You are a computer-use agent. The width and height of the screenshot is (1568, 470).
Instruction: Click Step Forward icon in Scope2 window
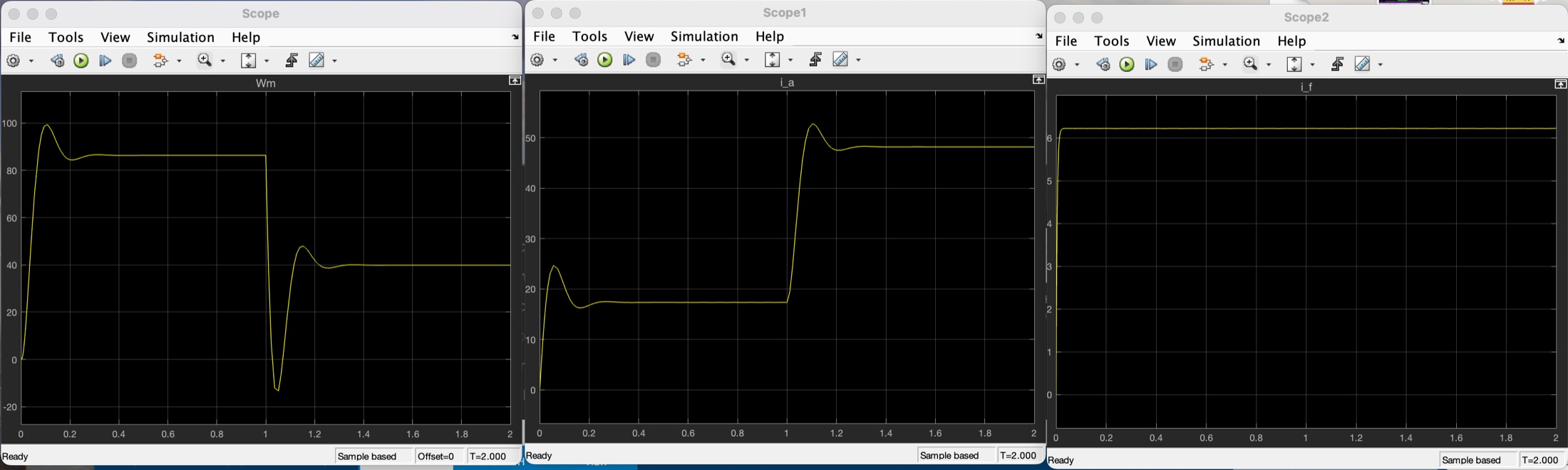(1150, 65)
